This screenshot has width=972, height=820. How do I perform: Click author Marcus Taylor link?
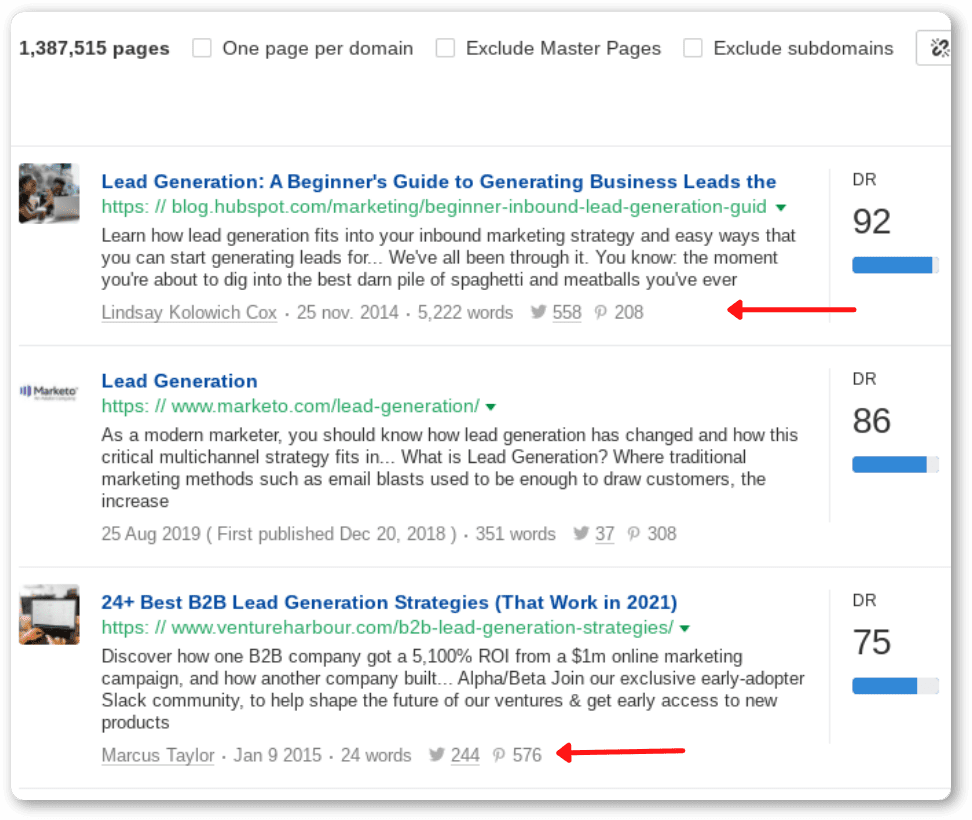click(158, 755)
